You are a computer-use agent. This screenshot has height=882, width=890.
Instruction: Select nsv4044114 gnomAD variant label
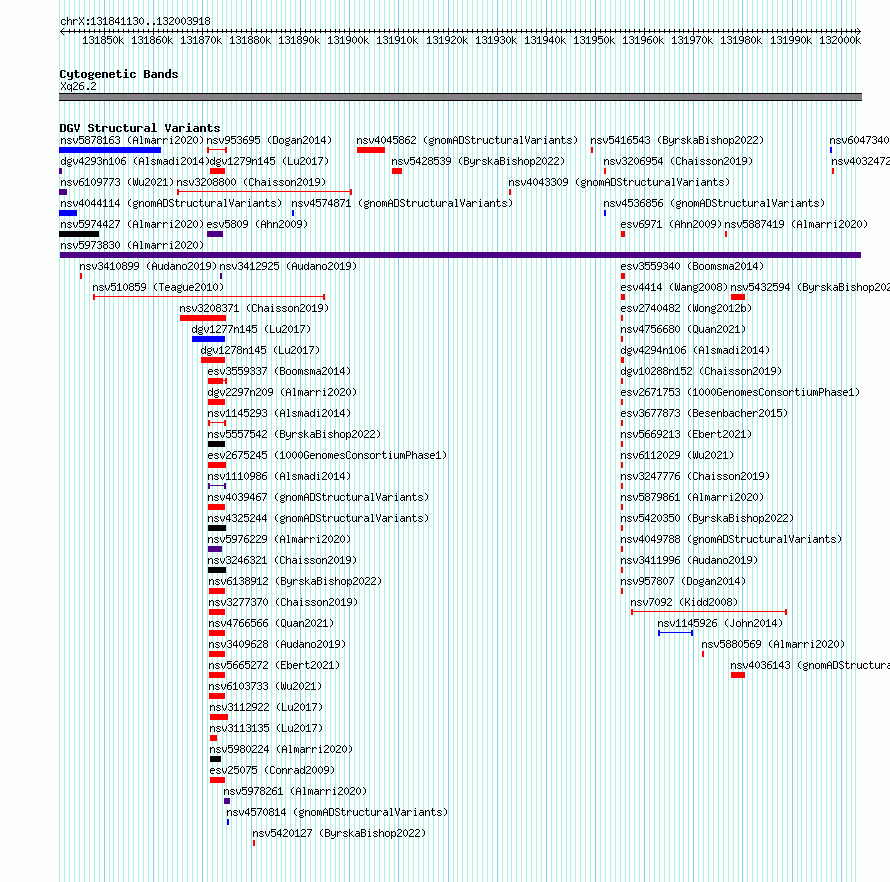(x=171, y=203)
